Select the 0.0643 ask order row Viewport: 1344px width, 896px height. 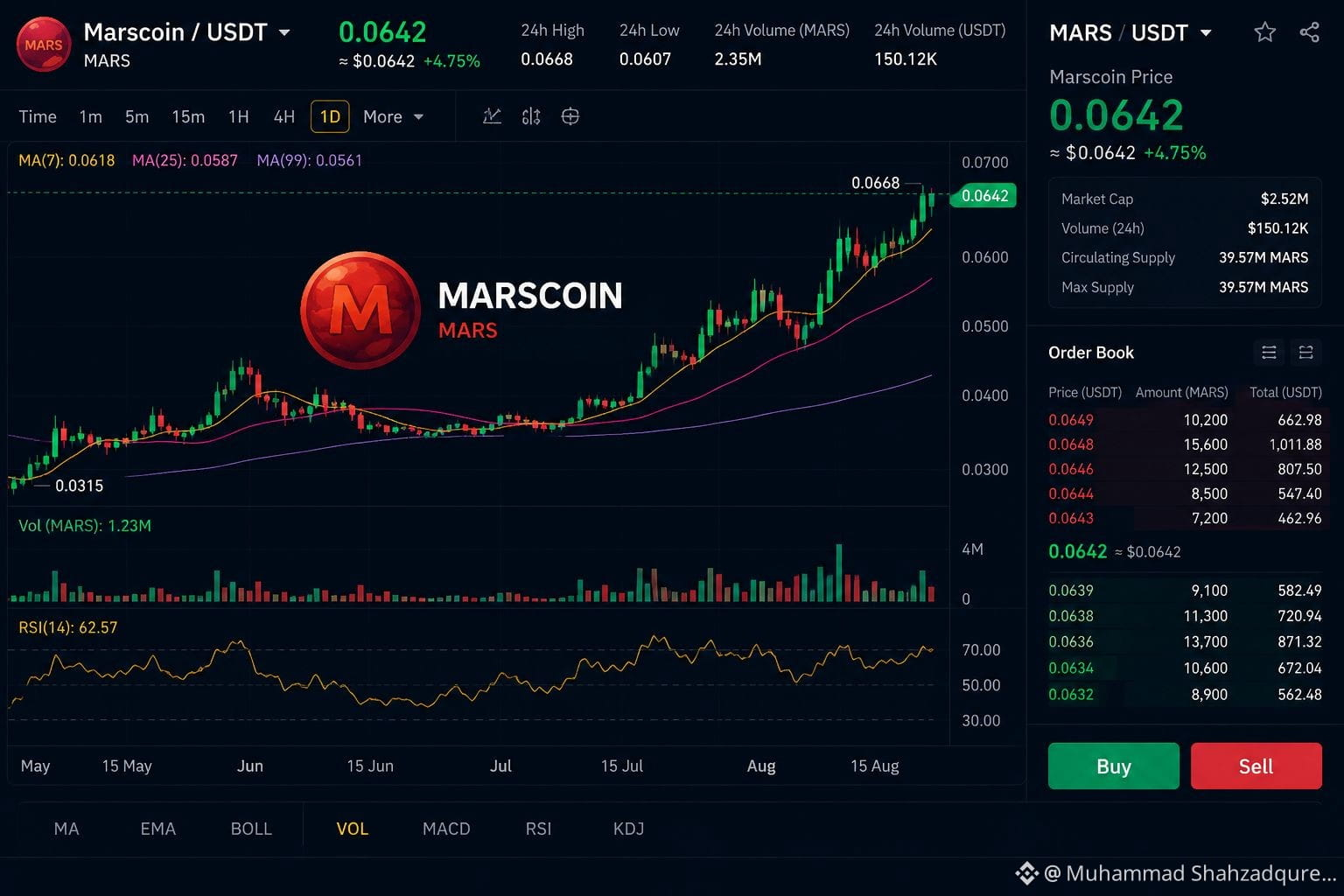click(1185, 518)
